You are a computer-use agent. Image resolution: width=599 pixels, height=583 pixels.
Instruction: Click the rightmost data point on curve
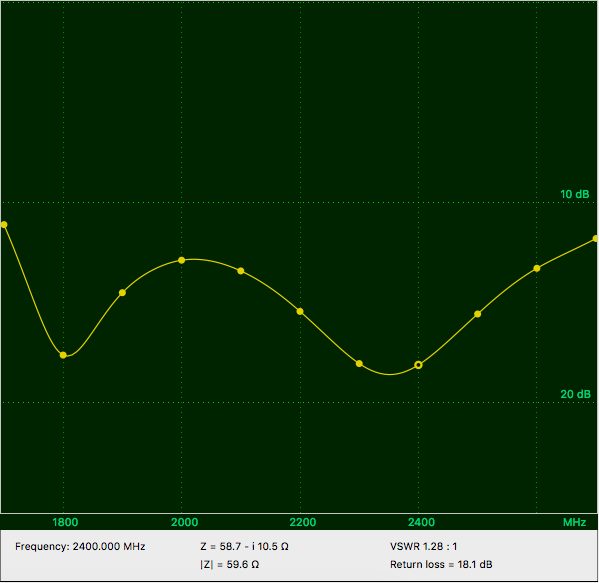point(596,239)
